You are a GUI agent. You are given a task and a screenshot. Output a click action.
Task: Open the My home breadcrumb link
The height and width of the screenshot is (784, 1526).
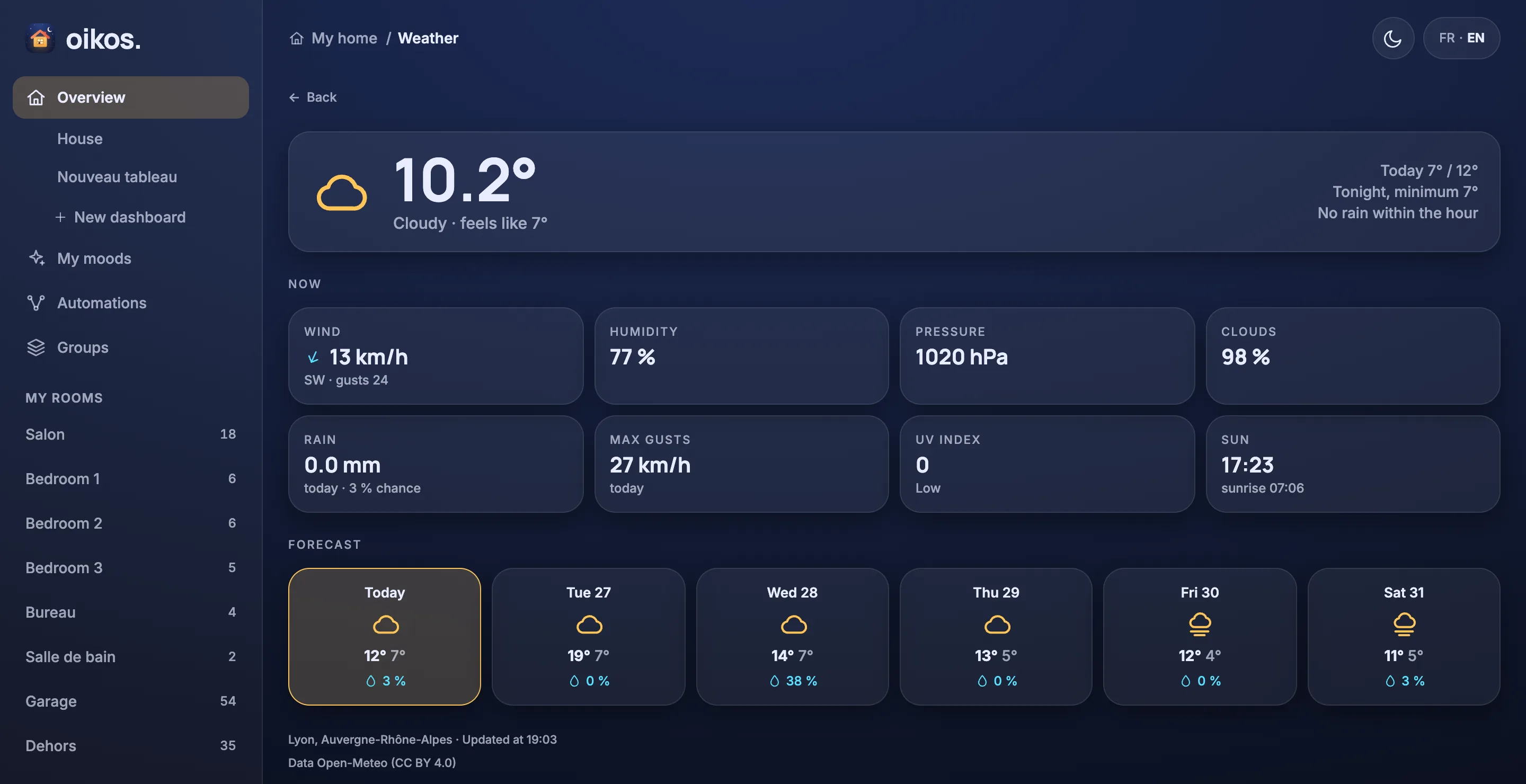pos(344,39)
